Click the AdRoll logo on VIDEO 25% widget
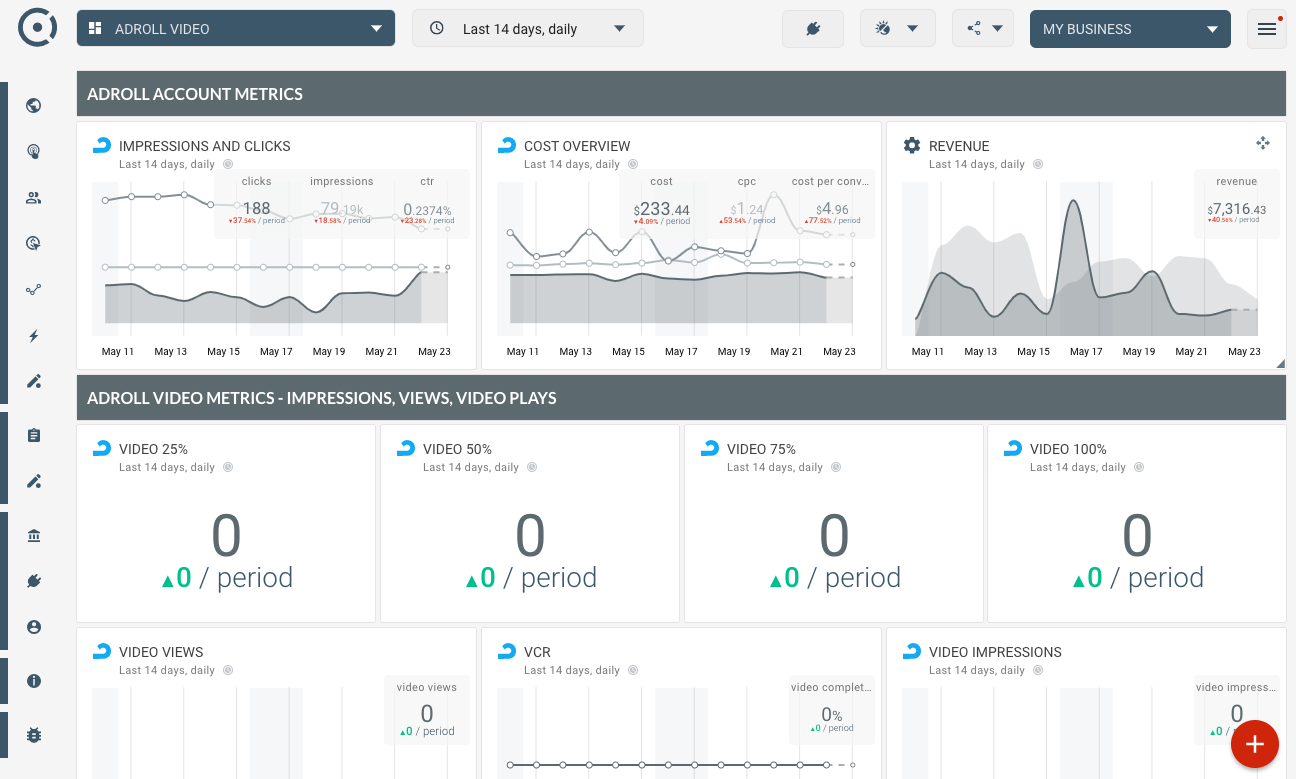Screen dimensions: 1296x779 click(102, 448)
